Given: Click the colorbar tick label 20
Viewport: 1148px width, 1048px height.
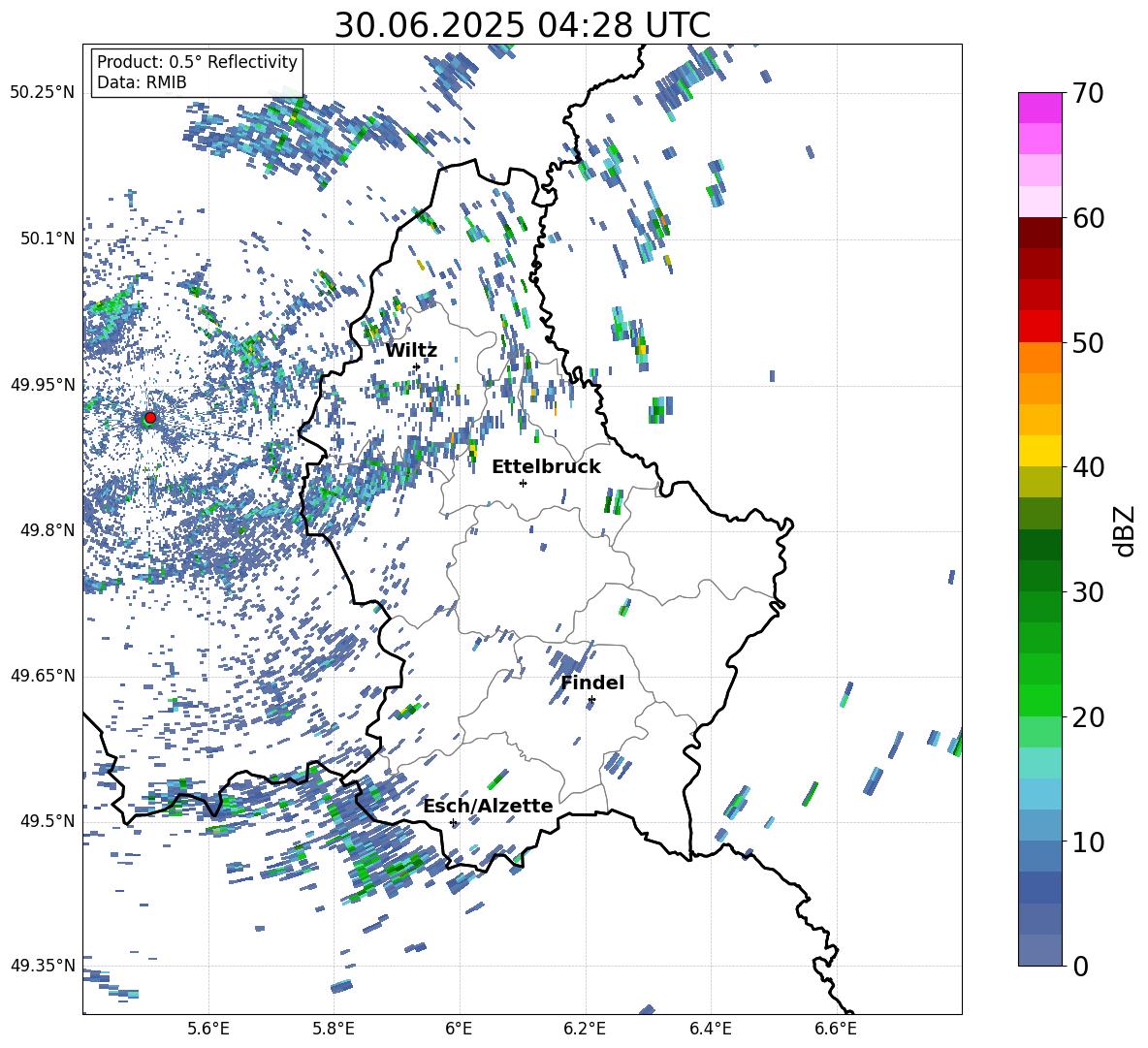Looking at the screenshot, I should [x=1088, y=717].
